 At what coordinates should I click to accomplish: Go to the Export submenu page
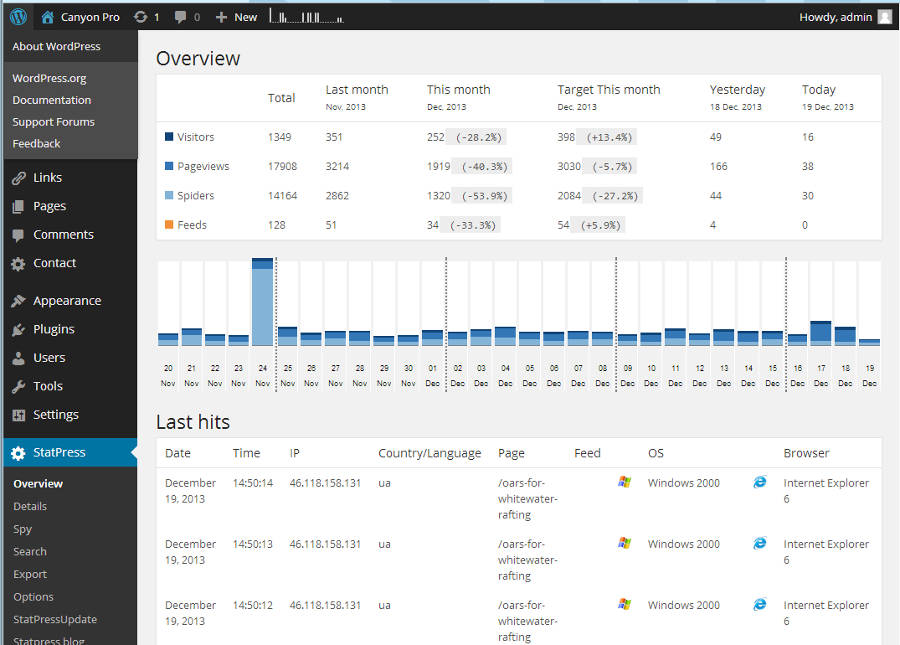30,574
